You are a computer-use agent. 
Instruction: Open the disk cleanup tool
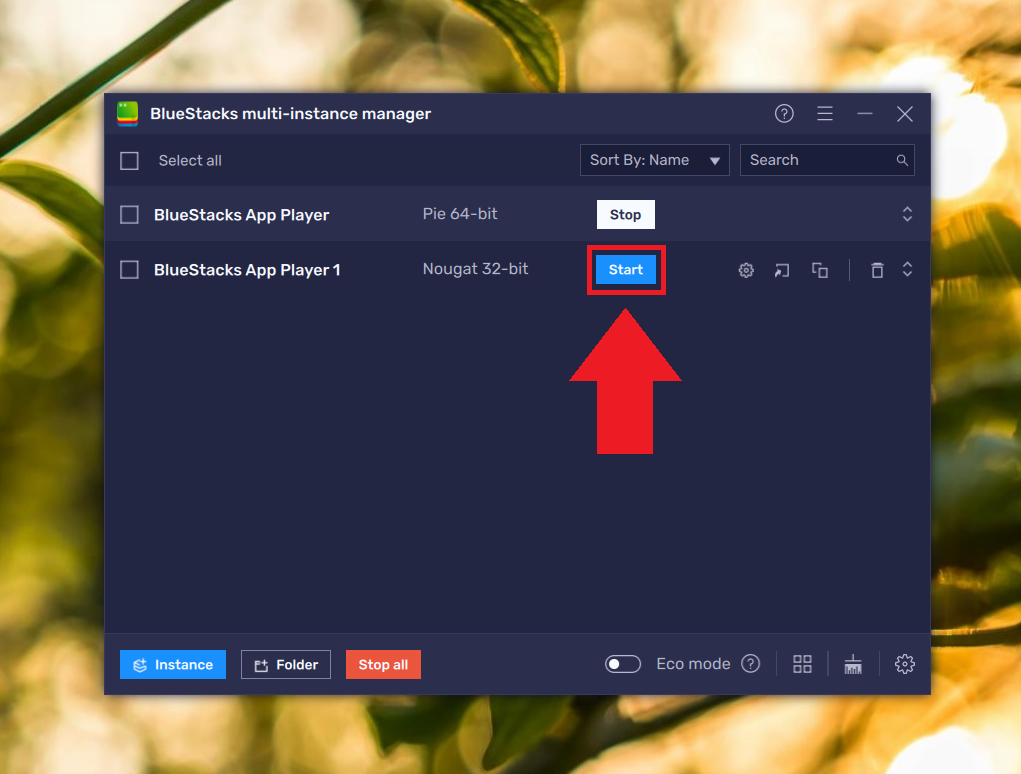coord(852,663)
